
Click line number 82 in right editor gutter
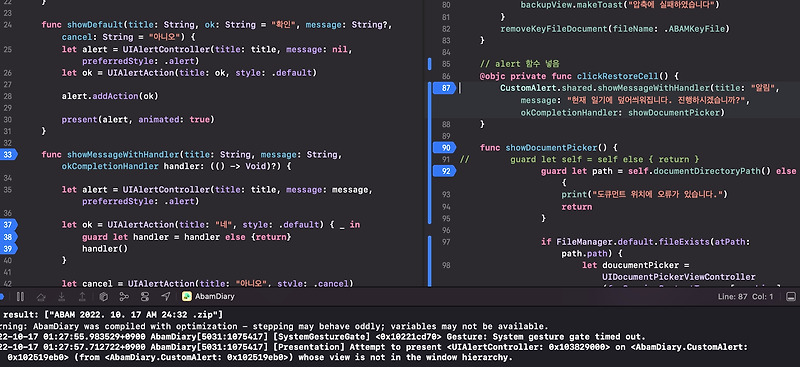click(x=446, y=29)
